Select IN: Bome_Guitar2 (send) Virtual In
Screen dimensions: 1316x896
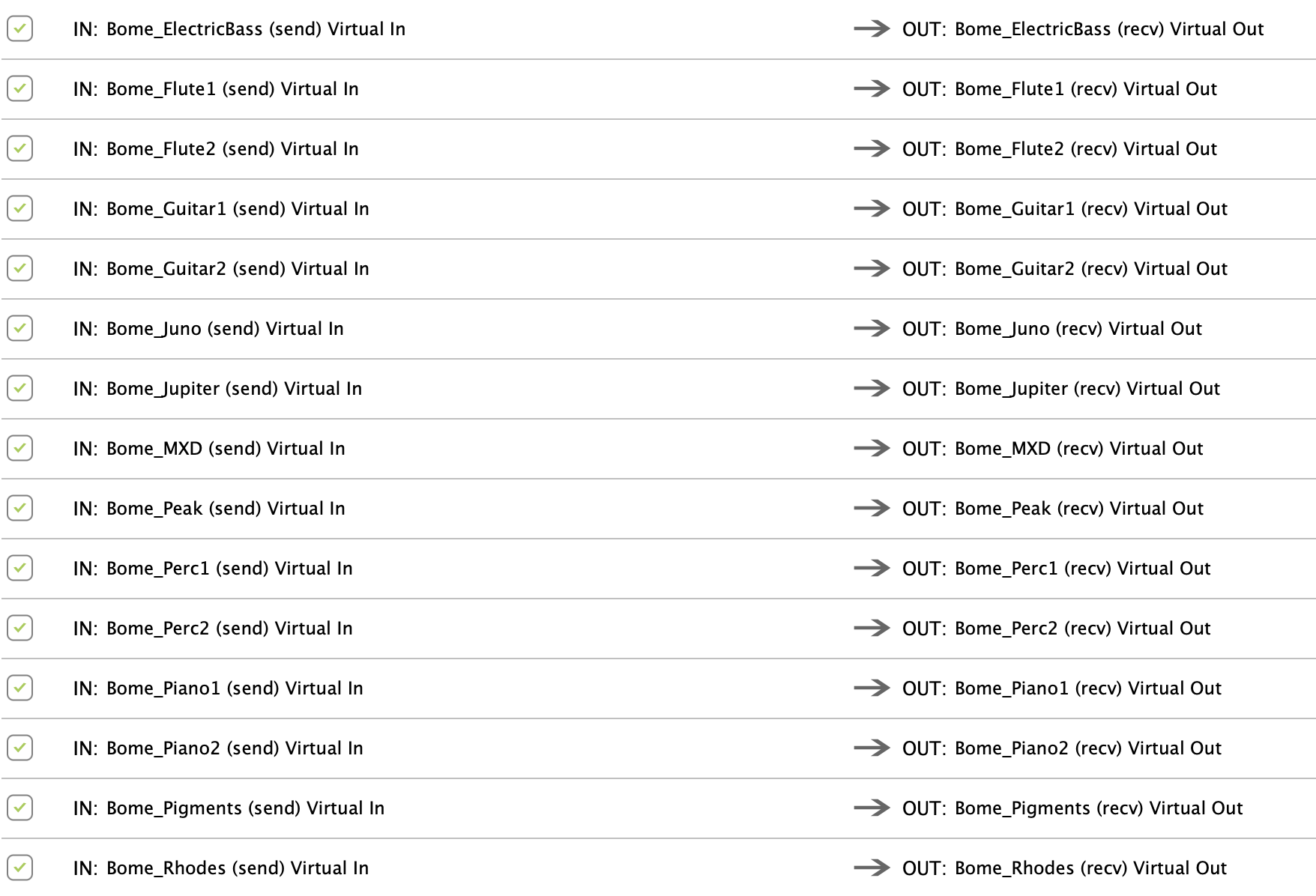coord(221,269)
